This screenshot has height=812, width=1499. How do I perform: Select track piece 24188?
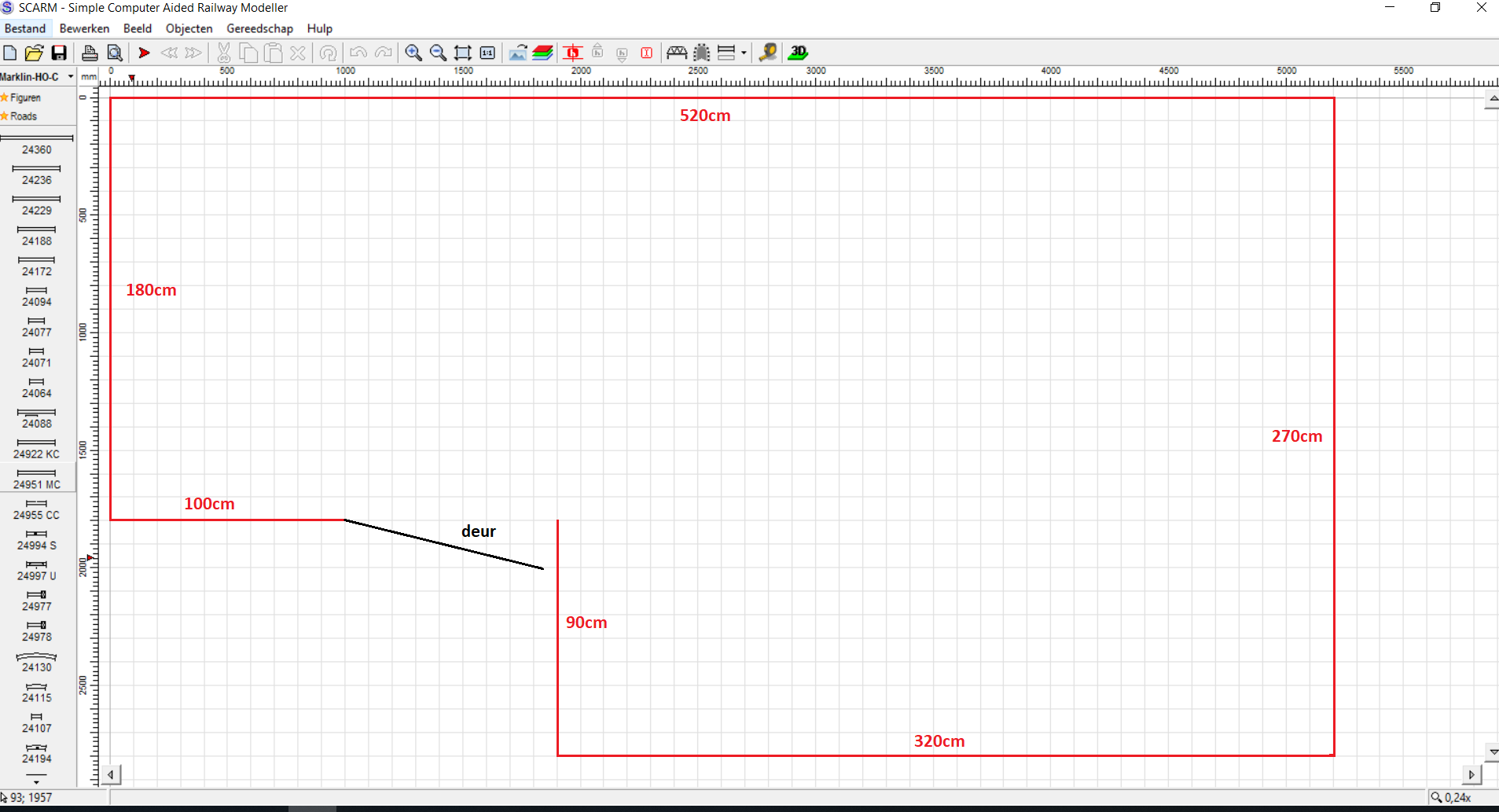37,235
